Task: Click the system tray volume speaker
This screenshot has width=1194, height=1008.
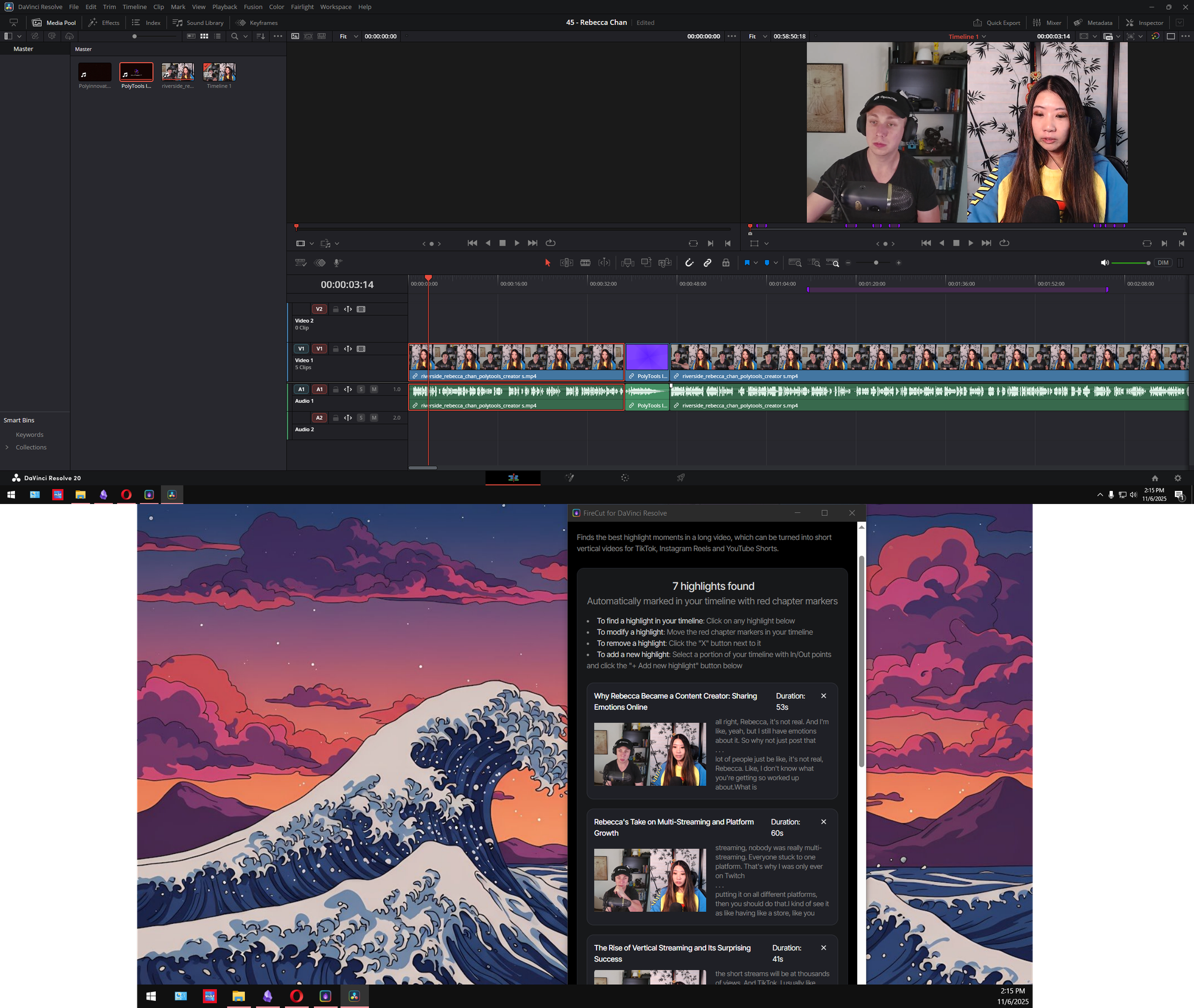Action: [x=1133, y=494]
